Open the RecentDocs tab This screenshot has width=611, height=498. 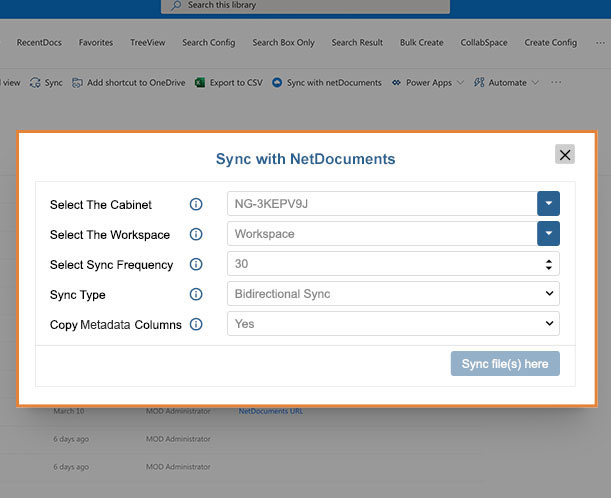tap(39, 42)
